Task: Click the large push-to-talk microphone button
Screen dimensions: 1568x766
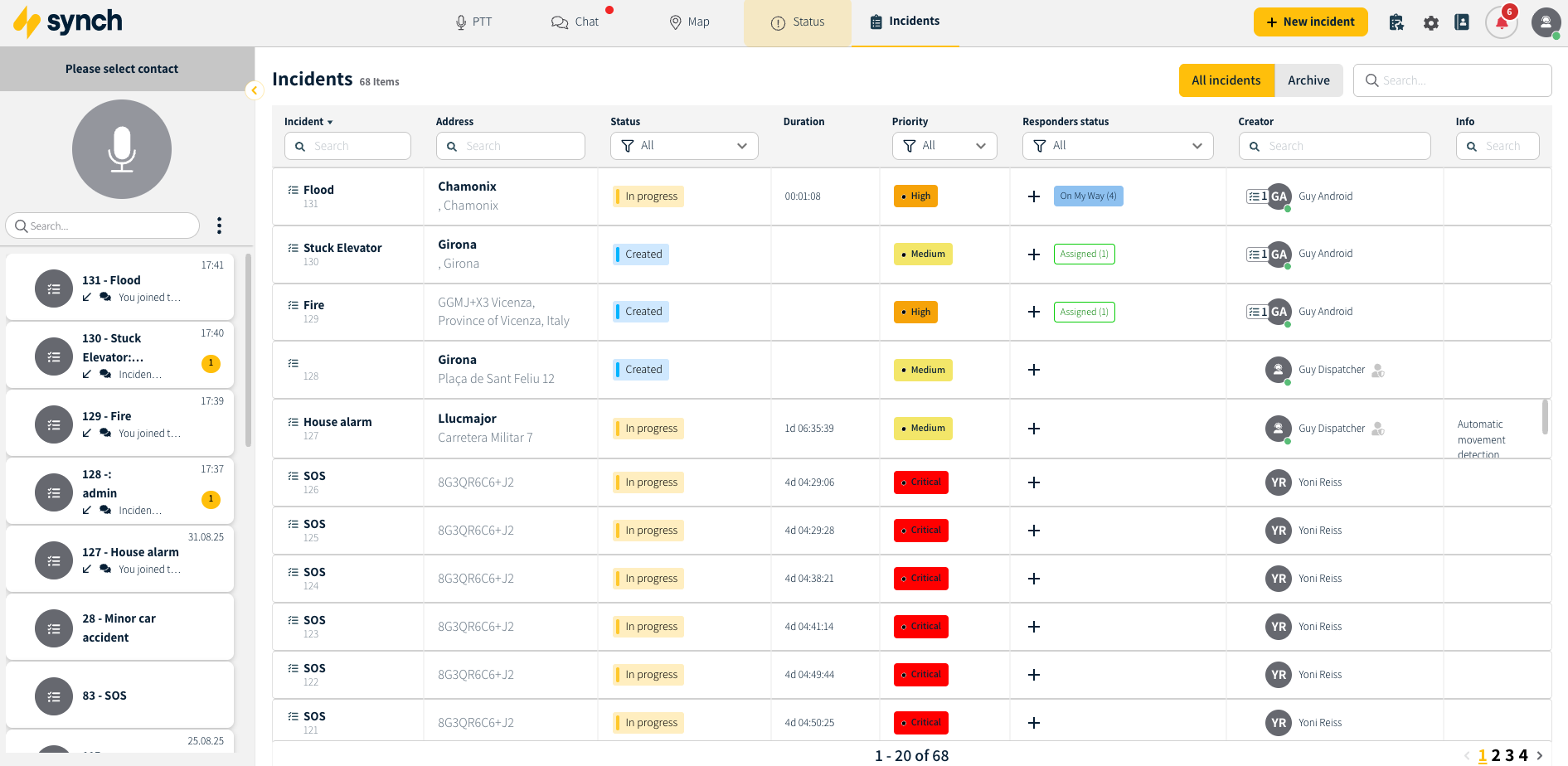Action: (x=122, y=149)
